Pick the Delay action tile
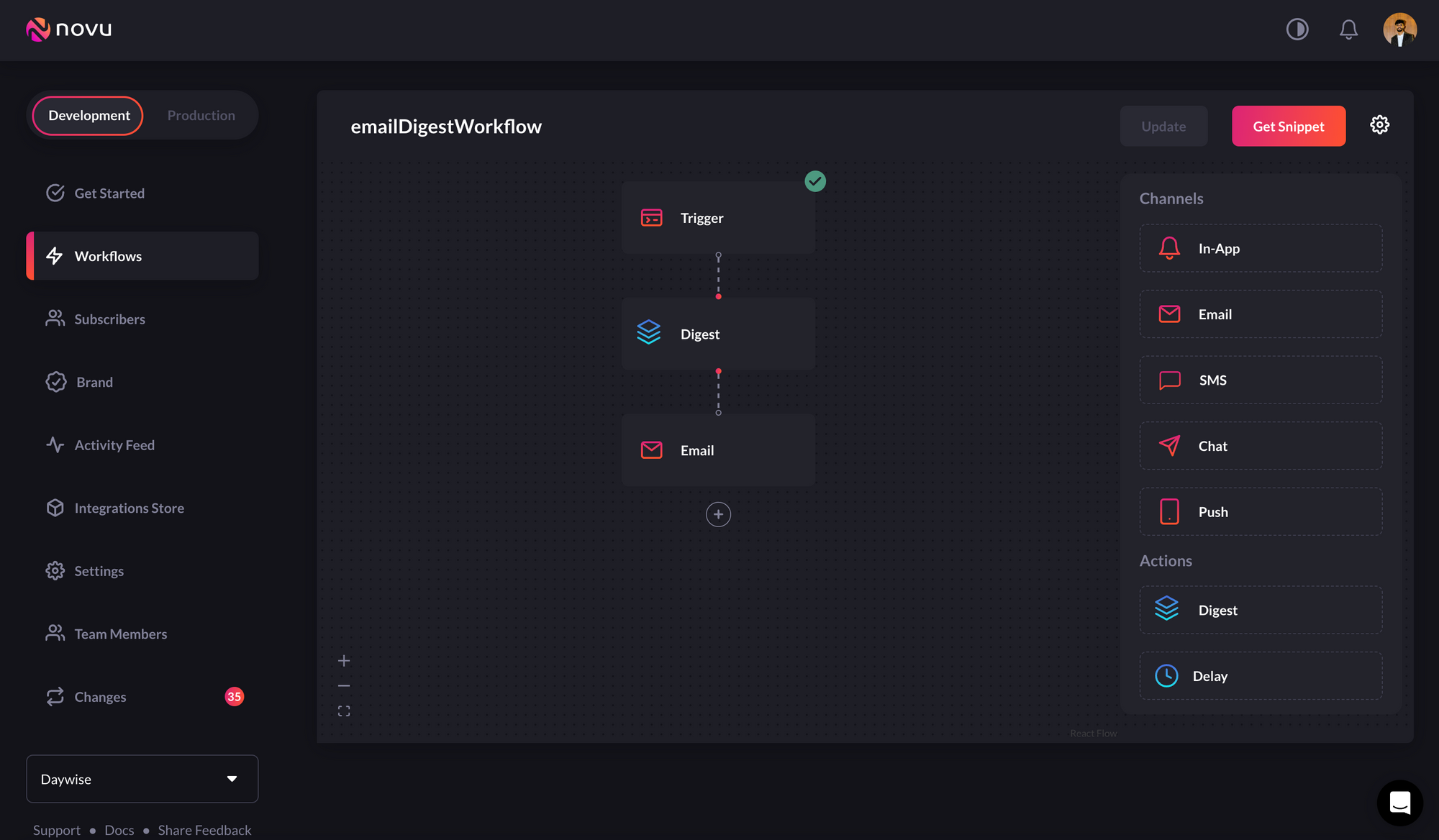The image size is (1439, 840). 1260,676
